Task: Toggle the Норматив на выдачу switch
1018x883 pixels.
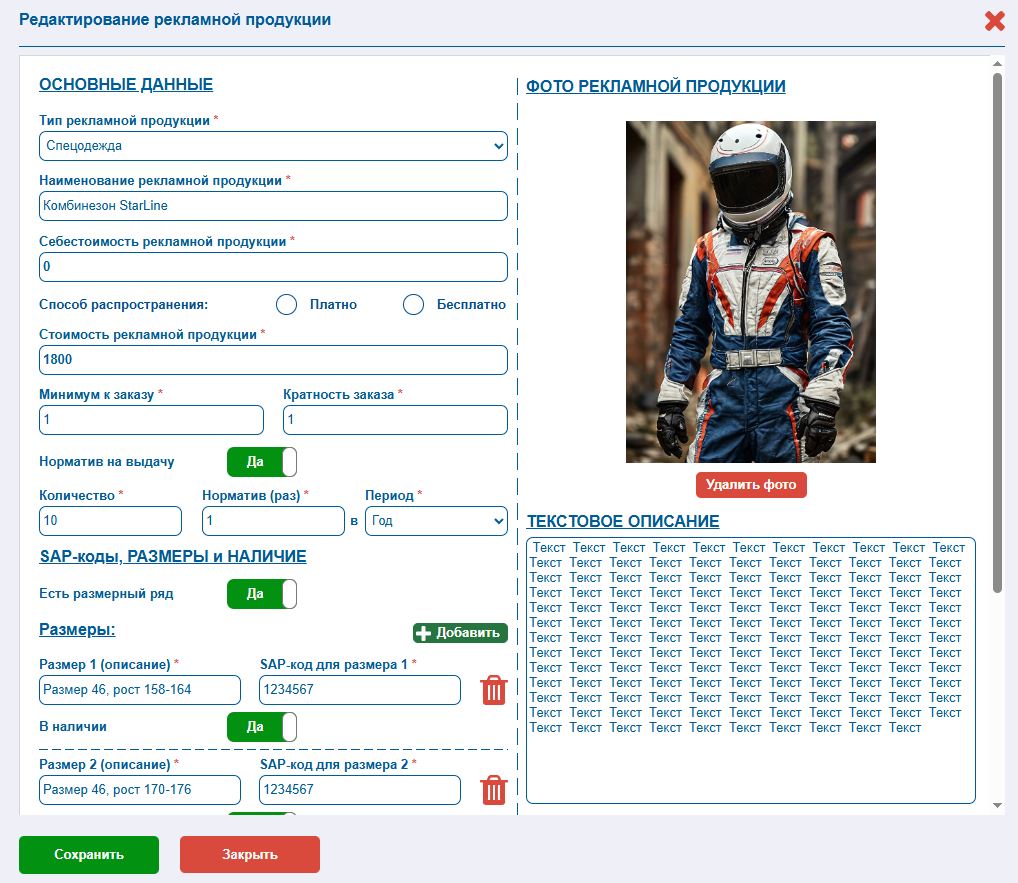Action: (262, 462)
